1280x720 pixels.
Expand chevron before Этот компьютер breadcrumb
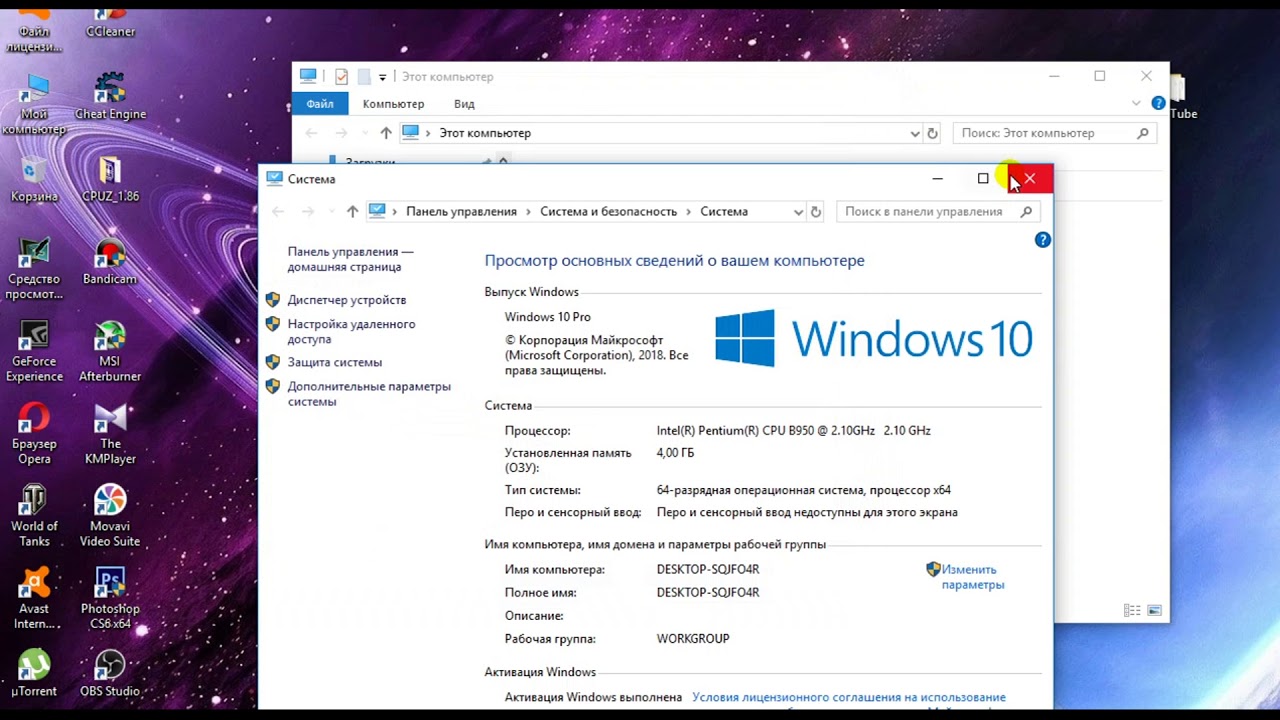(x=428, y=133)
